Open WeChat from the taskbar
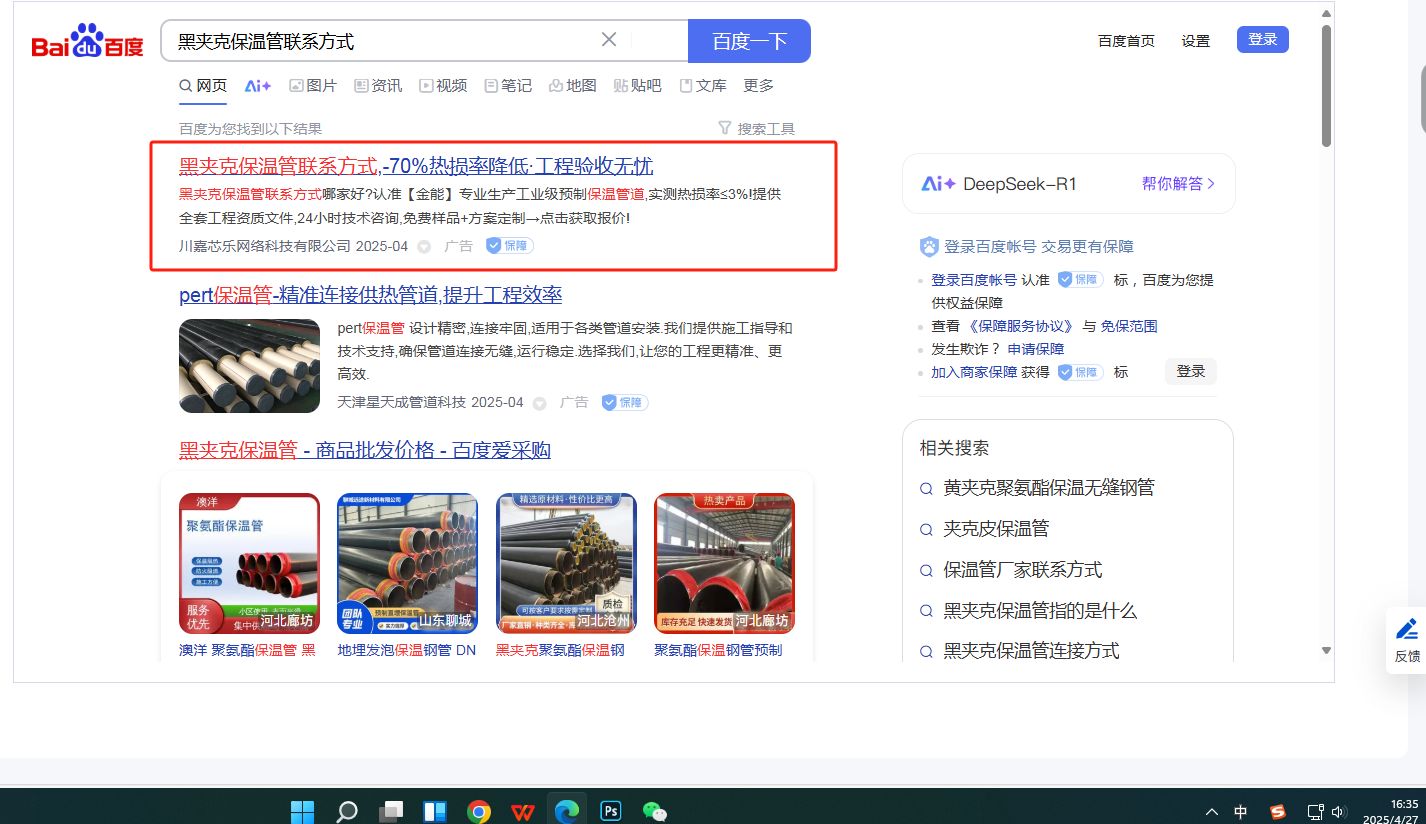 (655, 810)
